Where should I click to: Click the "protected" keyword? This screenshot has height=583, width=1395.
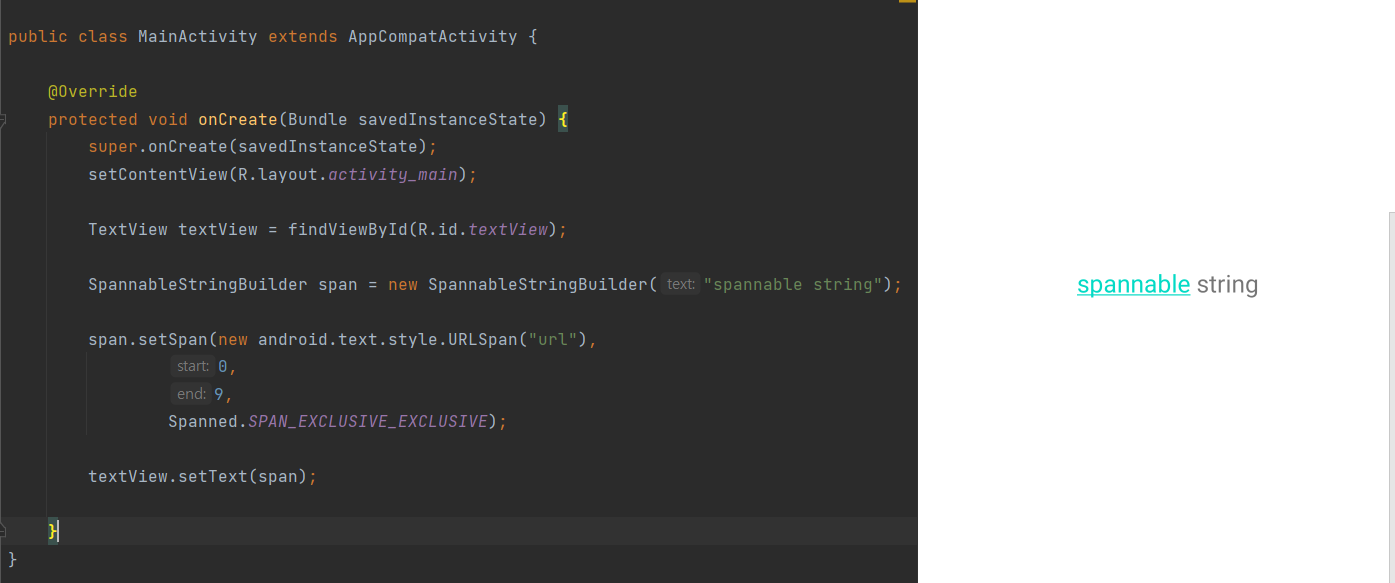point(93,120)
